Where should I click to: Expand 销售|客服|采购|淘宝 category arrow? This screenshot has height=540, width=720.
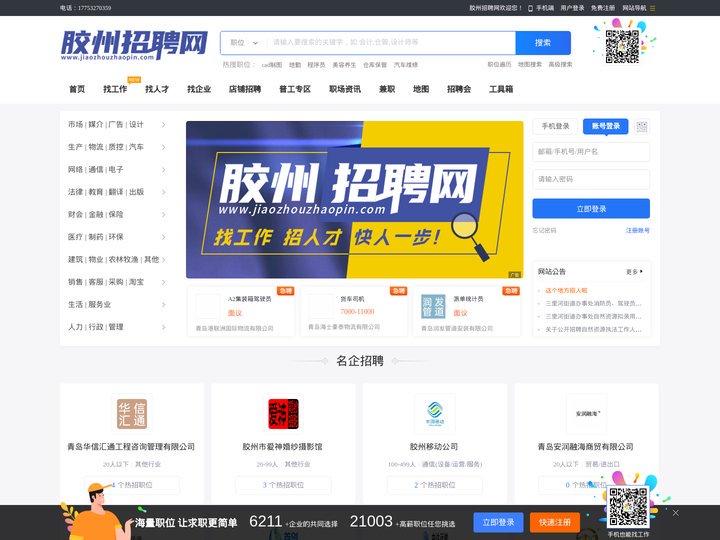tap(163, 282)
